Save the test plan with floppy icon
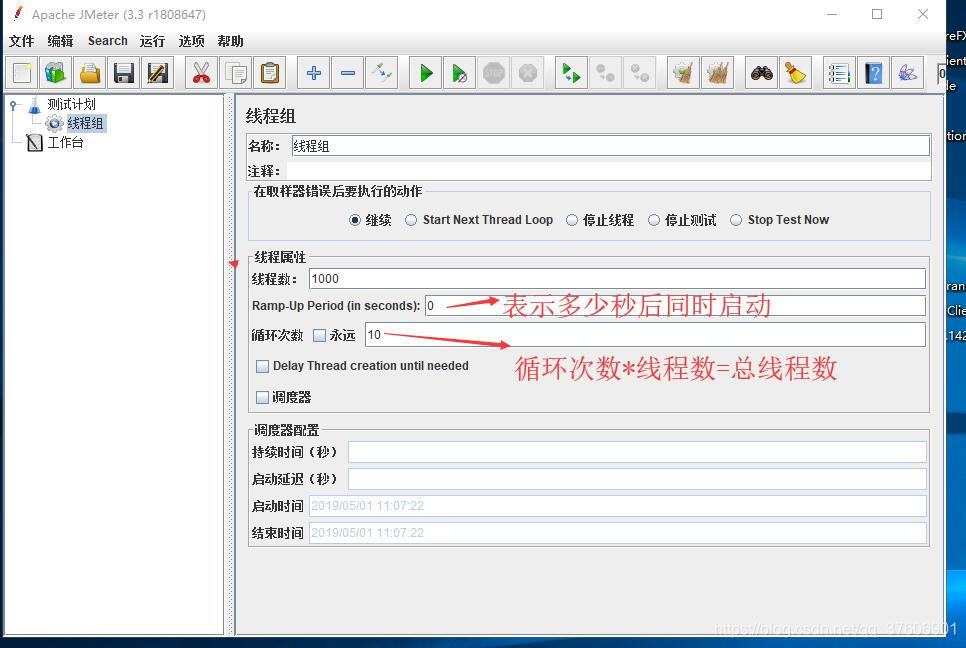Screen dimensions: 966x648 pyautogui.click(x=124, y=73)
